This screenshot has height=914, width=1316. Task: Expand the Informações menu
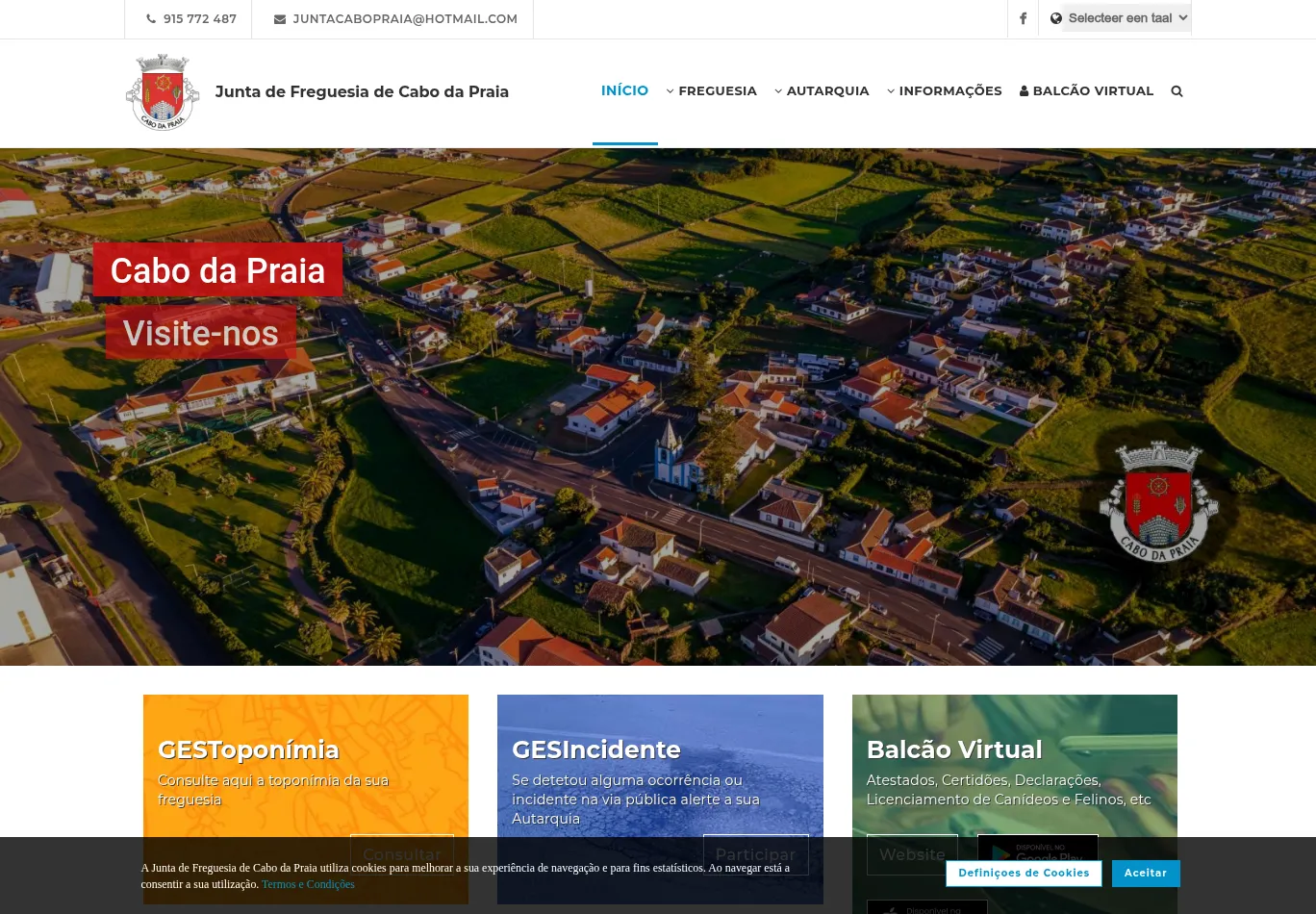(944, 91)
